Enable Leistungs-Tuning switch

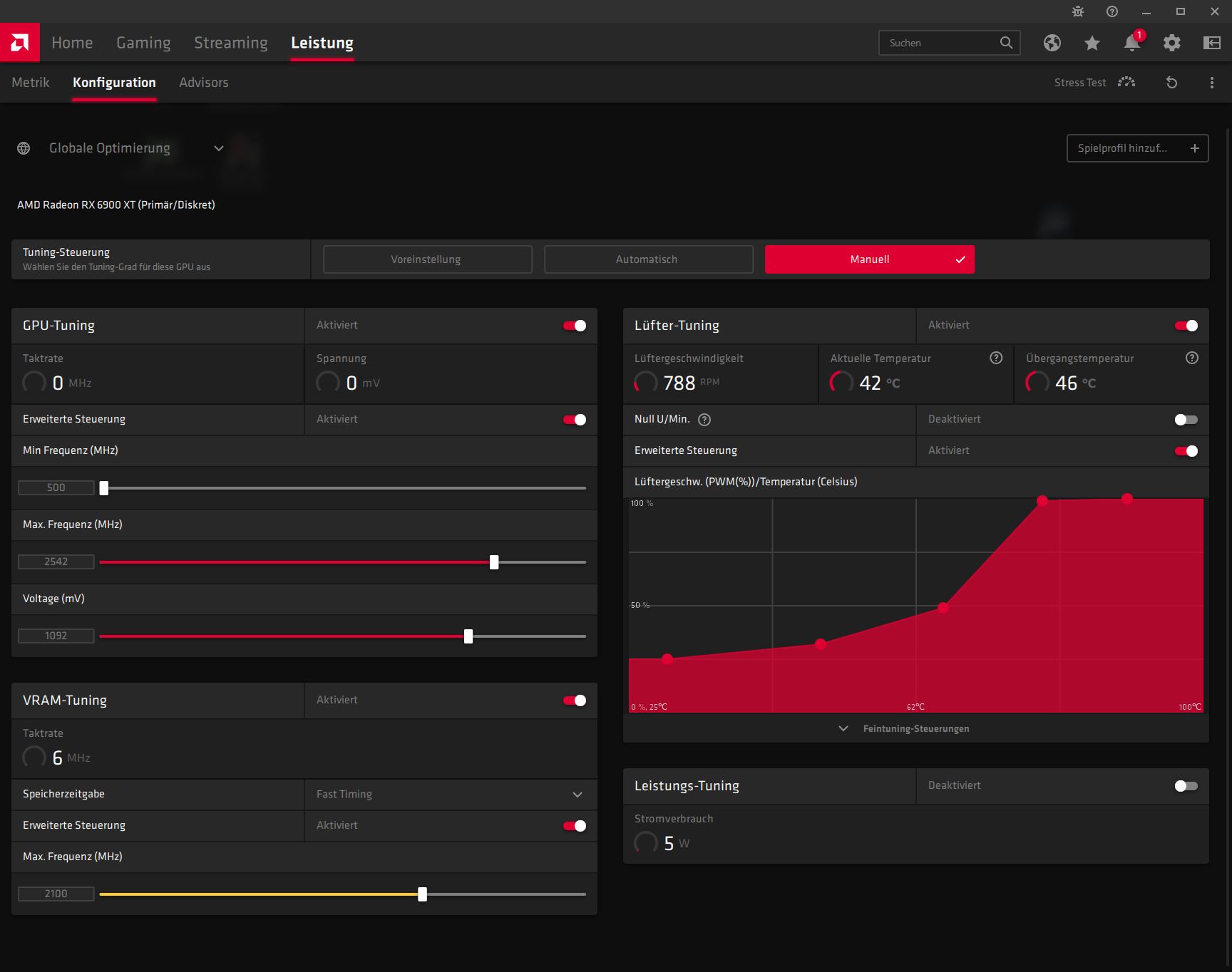pos(1186,786)
